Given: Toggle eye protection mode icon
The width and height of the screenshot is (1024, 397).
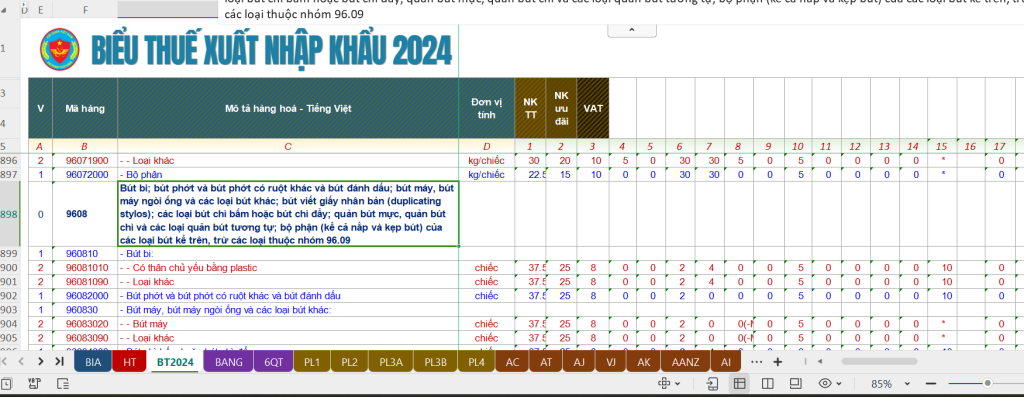Looking at the screenshot, I should coord(825,383).
